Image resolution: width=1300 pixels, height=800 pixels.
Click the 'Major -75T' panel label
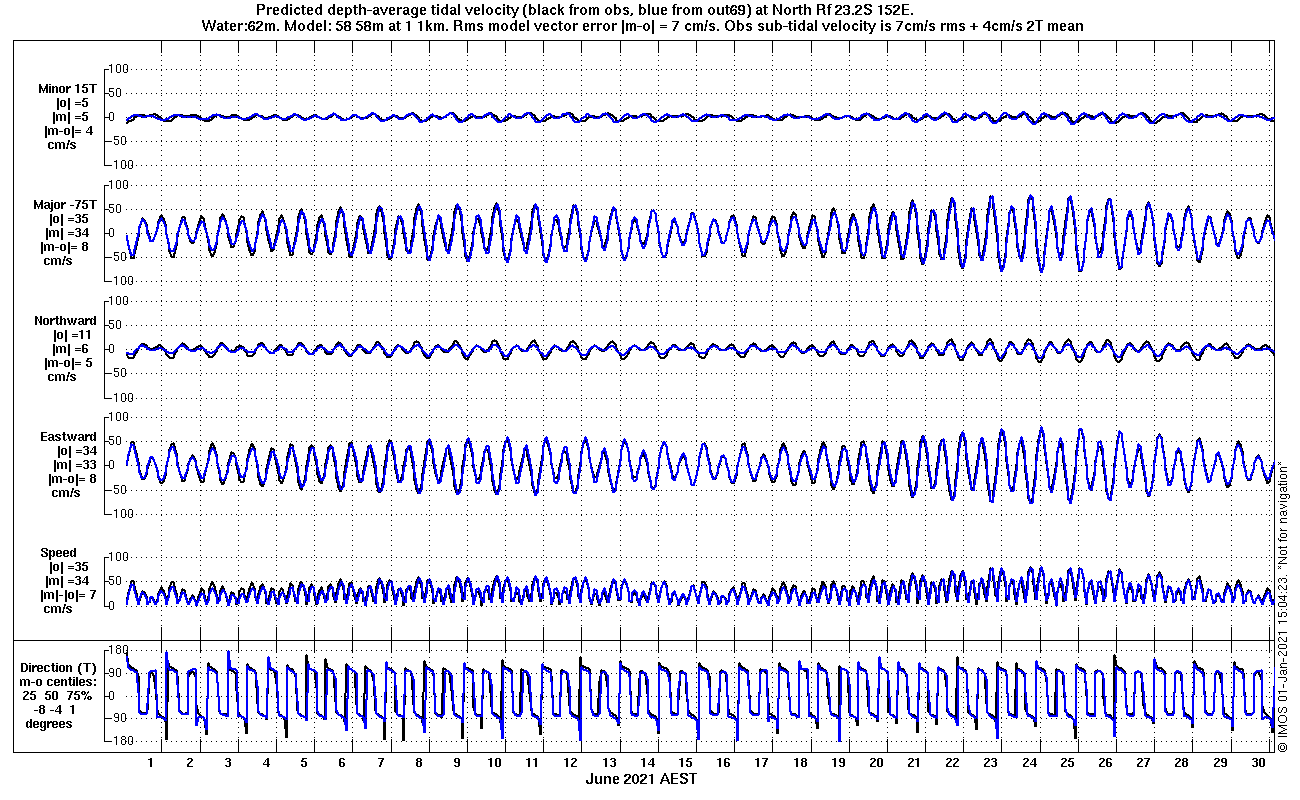[65, 205]
